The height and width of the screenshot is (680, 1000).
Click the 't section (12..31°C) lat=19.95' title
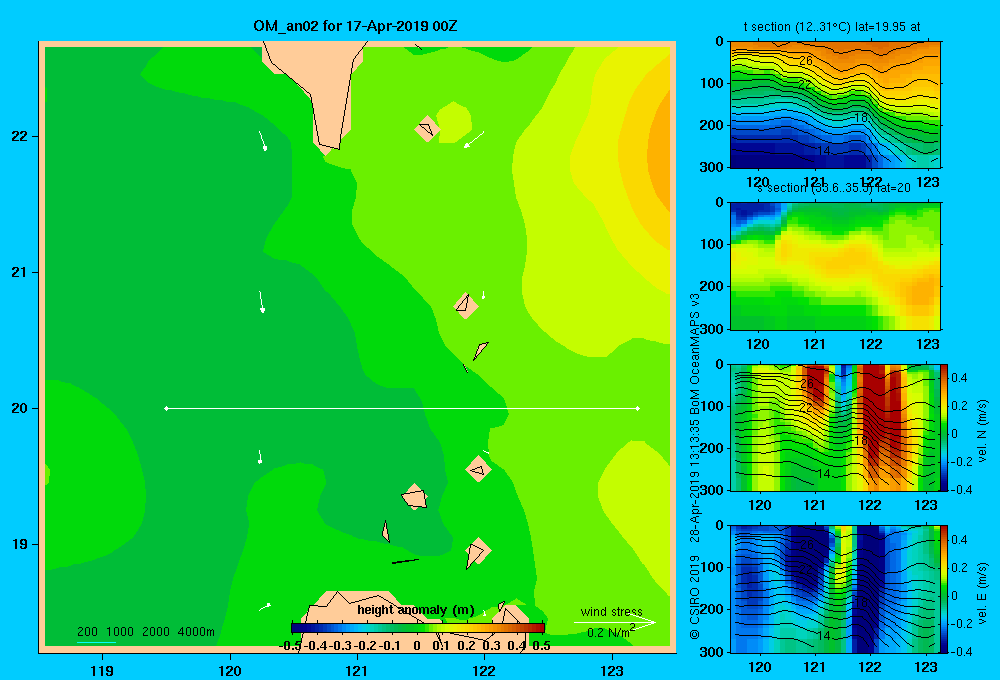pyautogui.click(x=832, y=27)
